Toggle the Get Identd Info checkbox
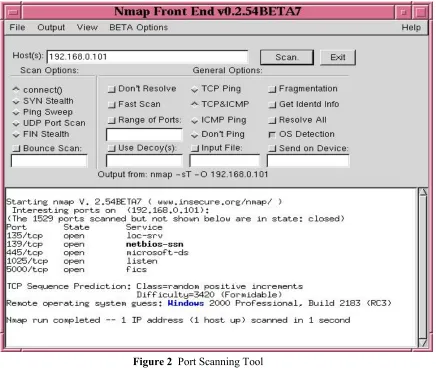Screen dimensions: 436x368 272,105
